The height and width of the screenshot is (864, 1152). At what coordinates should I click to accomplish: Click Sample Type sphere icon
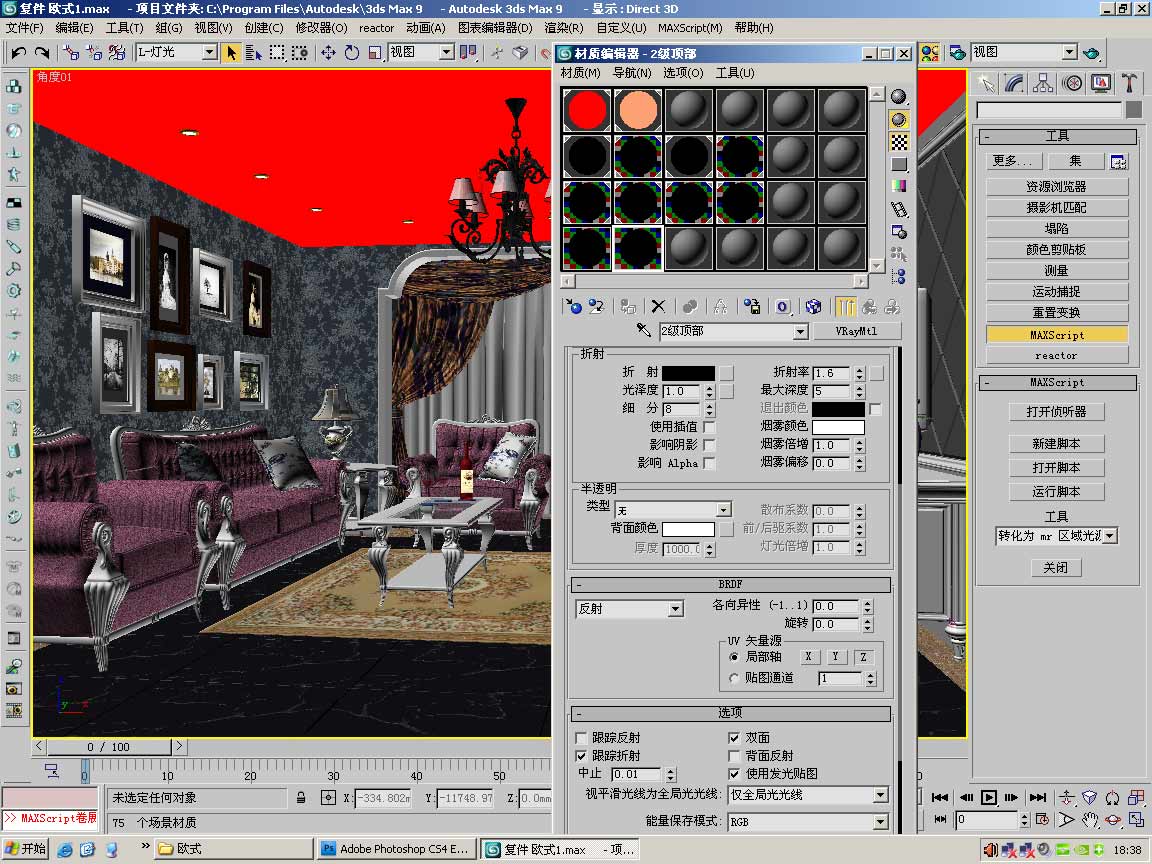[899, 97]
